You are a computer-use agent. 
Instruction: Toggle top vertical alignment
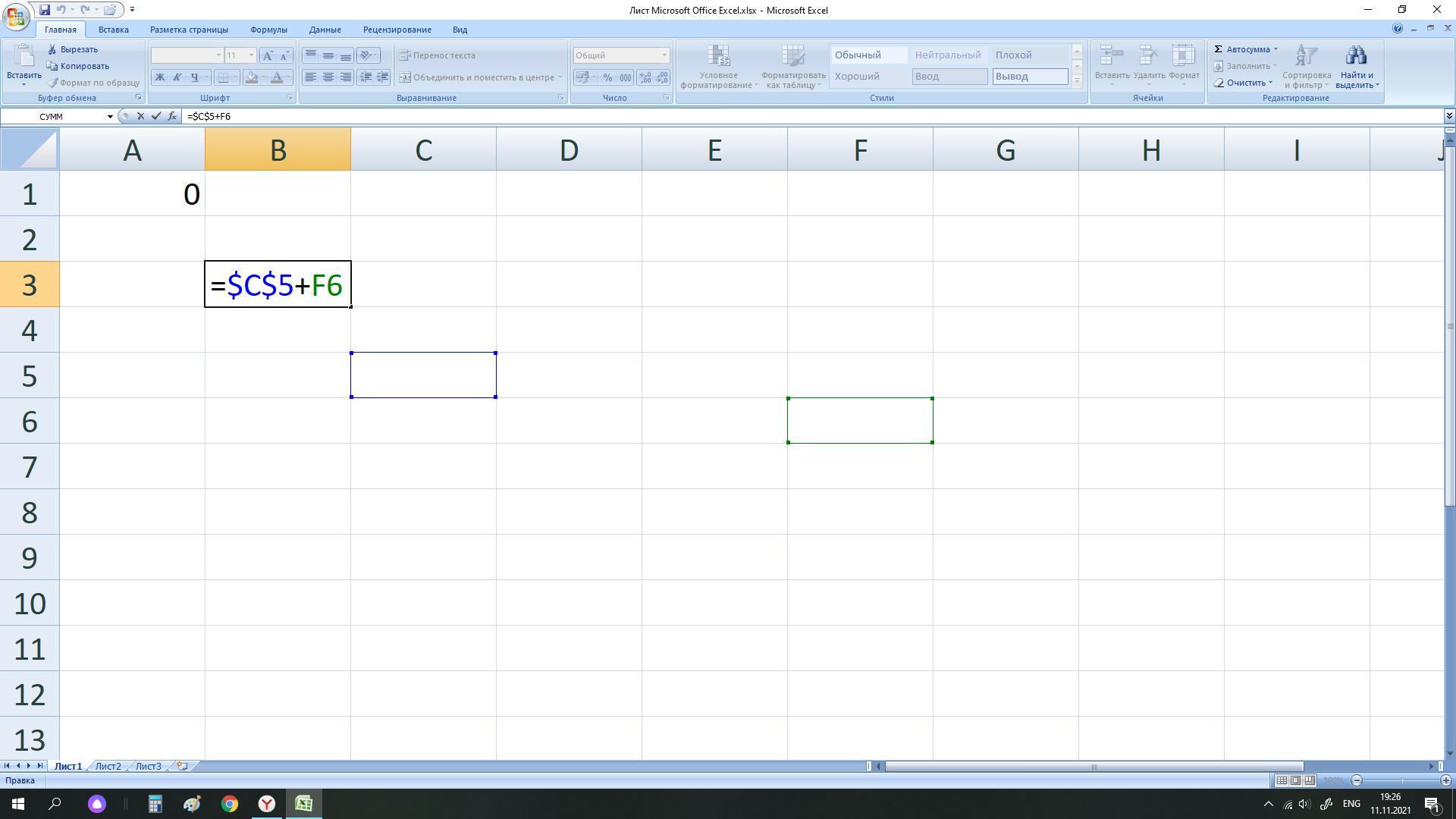(x=310, y=55)
